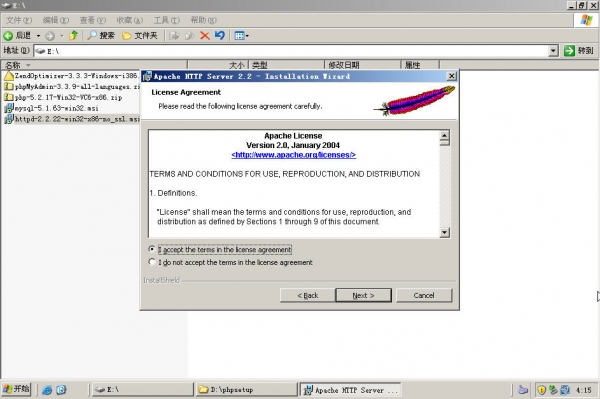Cancel the Apache installation wizard

point(424,295)
